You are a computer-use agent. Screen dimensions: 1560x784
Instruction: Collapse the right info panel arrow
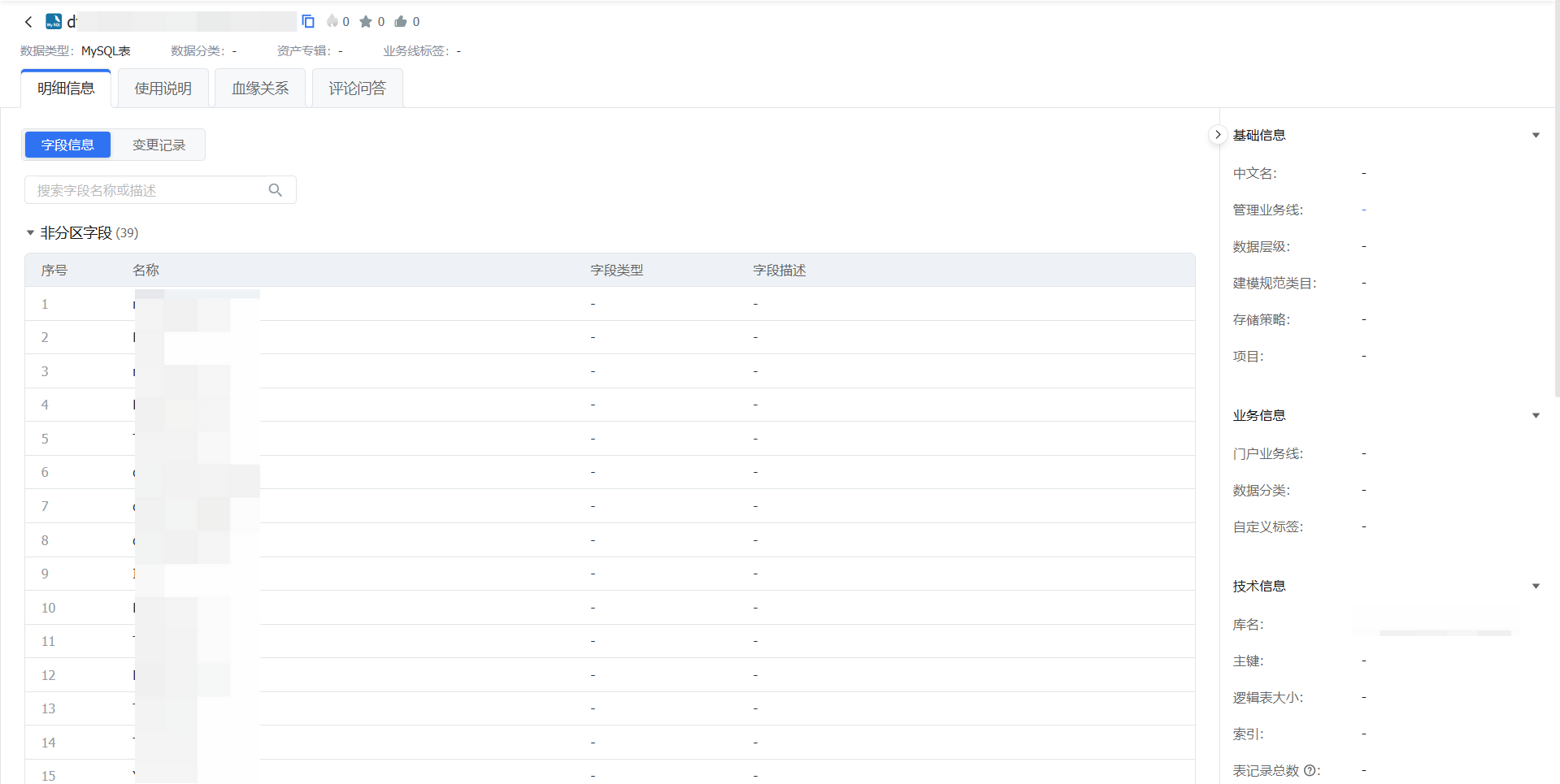(x=1217, y=135)
